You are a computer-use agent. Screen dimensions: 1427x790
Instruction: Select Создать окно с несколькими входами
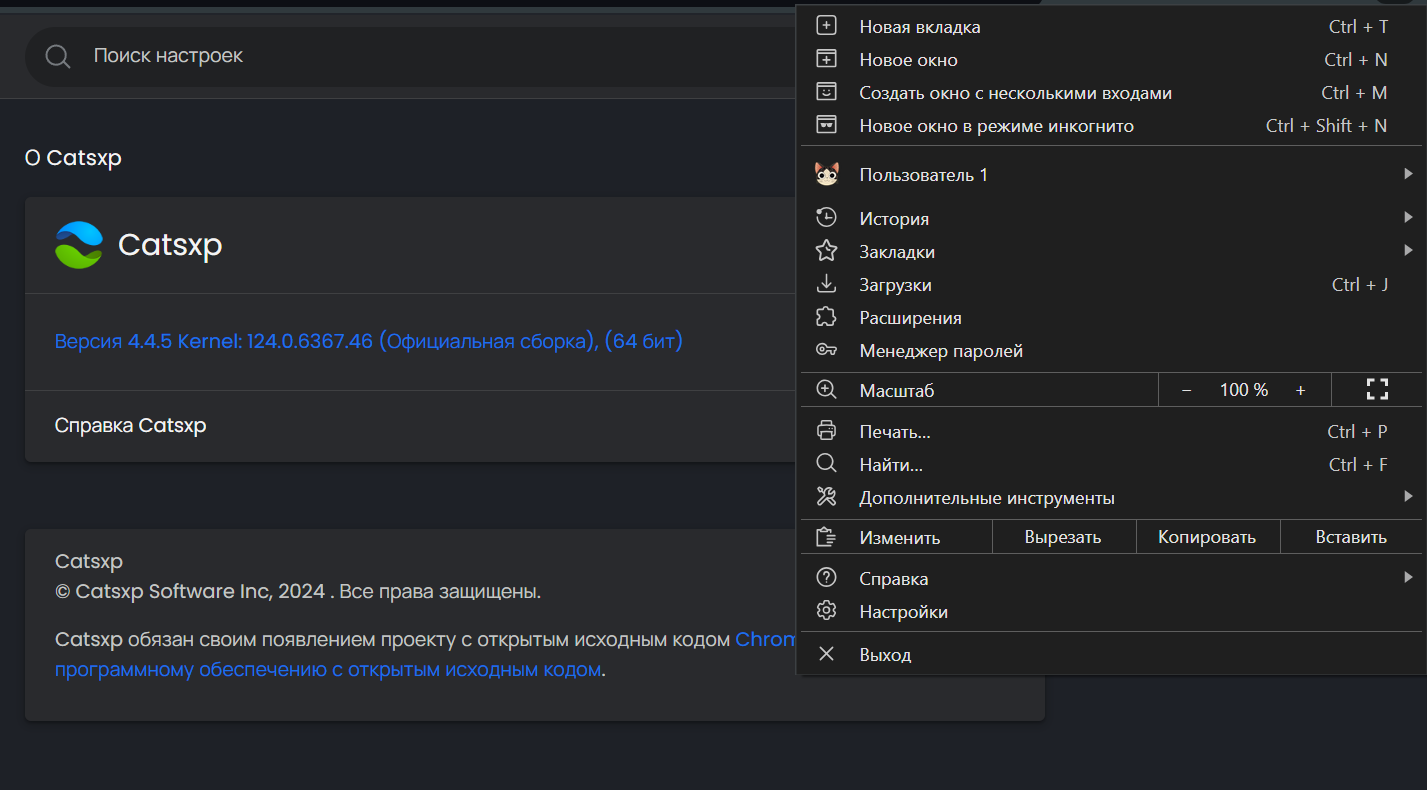click(1111, 93)
